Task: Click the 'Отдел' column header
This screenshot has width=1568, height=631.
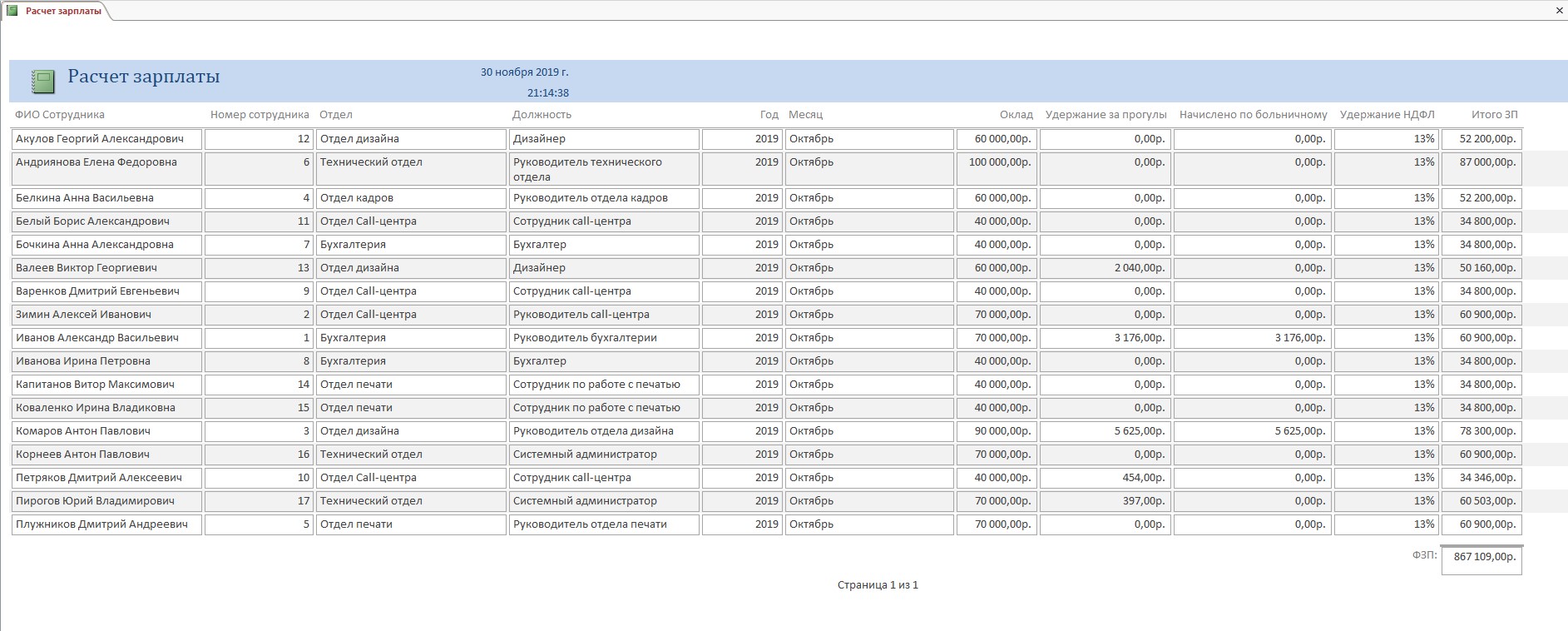Action: pos(336,115)
